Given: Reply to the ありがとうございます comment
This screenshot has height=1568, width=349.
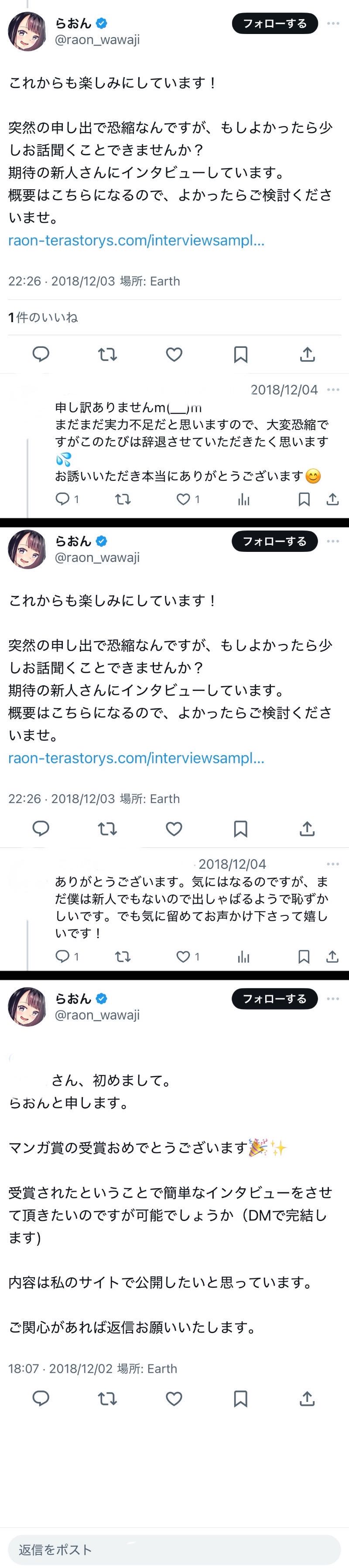Looking at the screenshot, I should (62, 956).
